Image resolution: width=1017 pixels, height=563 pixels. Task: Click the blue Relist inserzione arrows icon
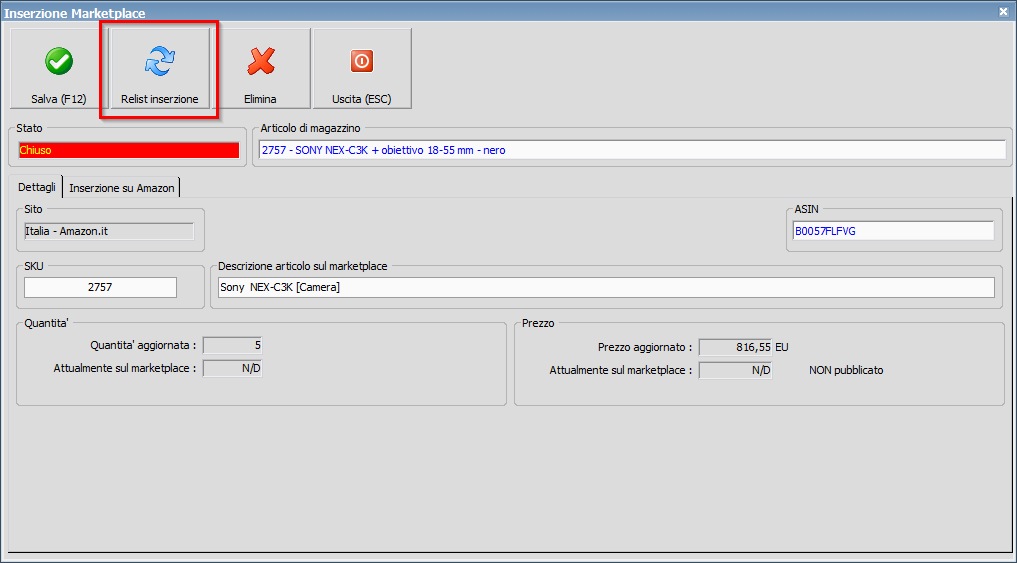160,62
